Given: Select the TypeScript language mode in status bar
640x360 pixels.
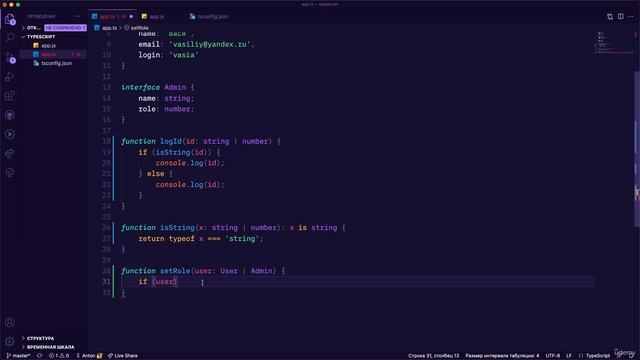Looking at the screenshot, I should (598, 356).
